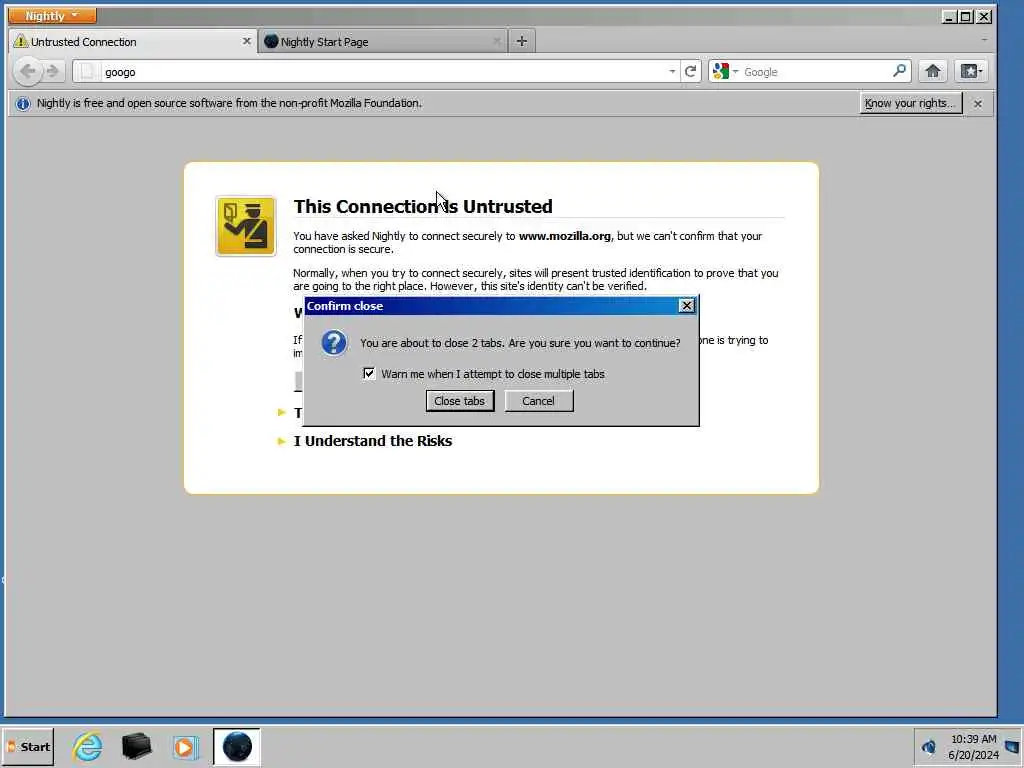
Task: Open the Windows Start menu
Action: coord(28,746)
